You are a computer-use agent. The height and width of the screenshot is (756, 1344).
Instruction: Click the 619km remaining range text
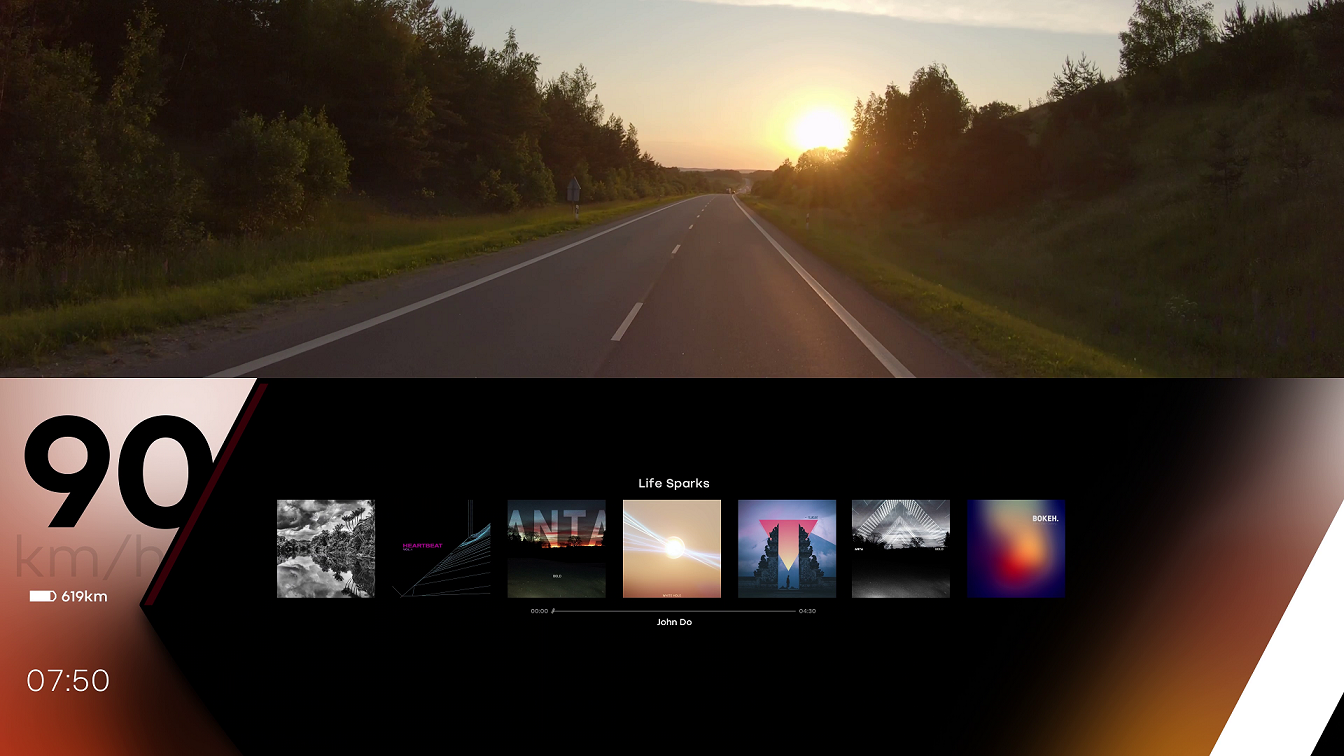tap(84, 597)
